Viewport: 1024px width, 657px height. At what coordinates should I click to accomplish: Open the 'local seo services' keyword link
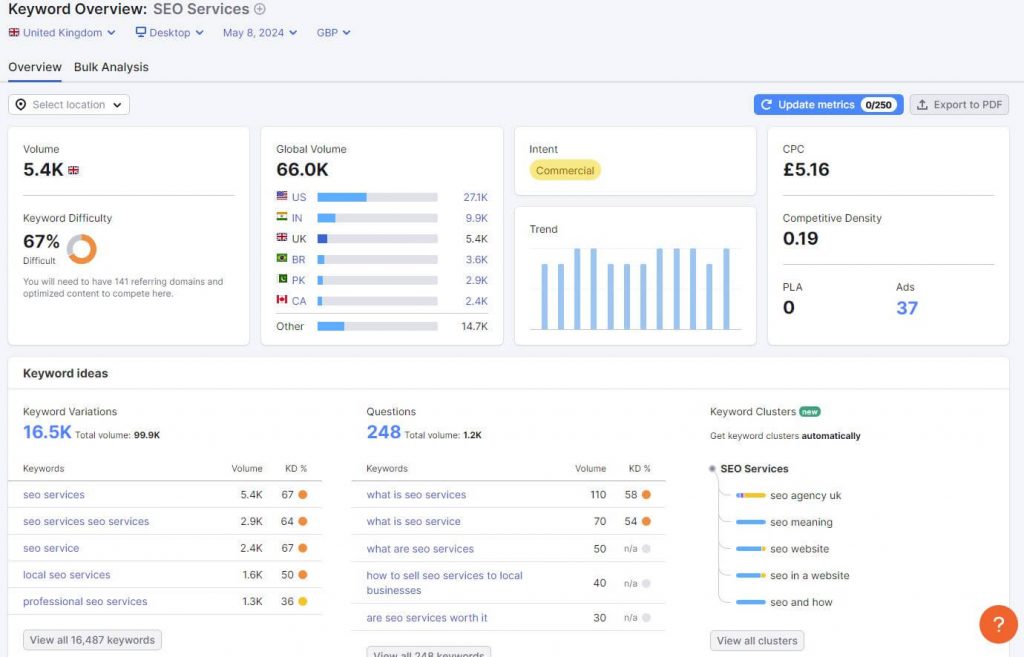(67, 575)
